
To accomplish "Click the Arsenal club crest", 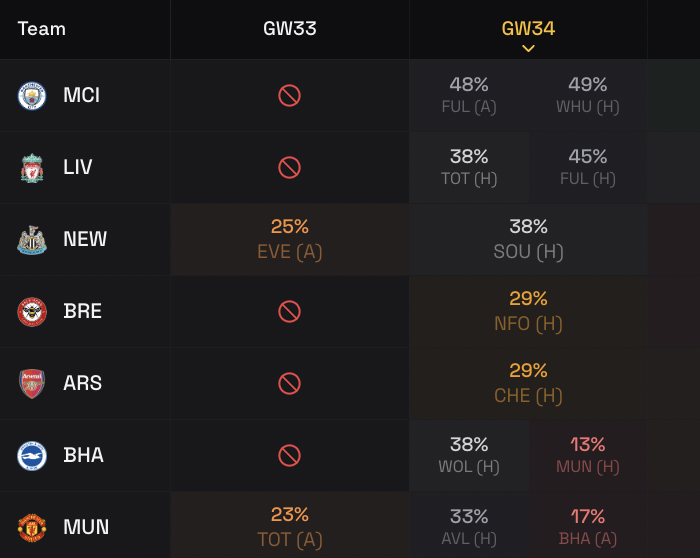I will click(32, 383).
